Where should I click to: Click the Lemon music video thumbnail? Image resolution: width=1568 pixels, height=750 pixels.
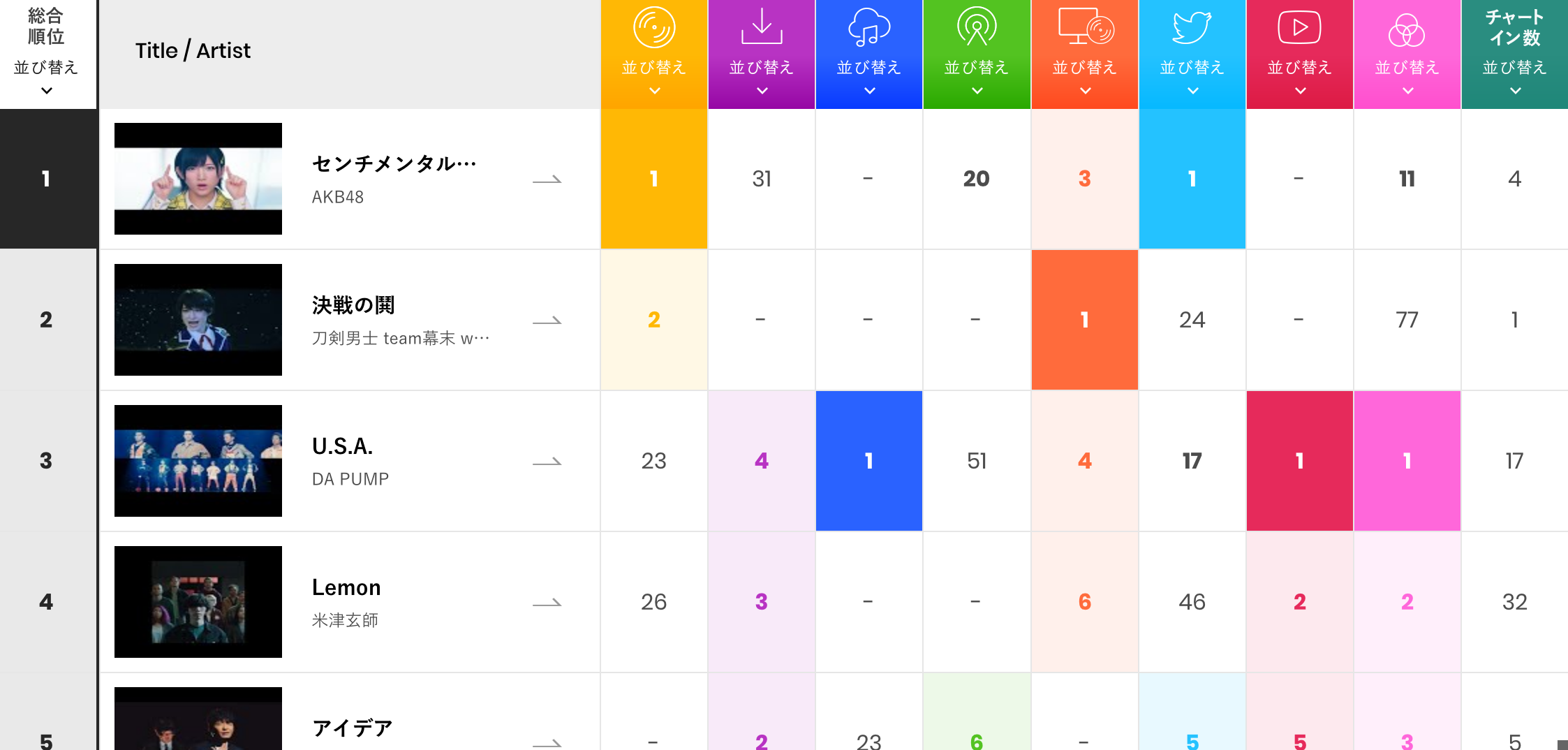[198, 602]
